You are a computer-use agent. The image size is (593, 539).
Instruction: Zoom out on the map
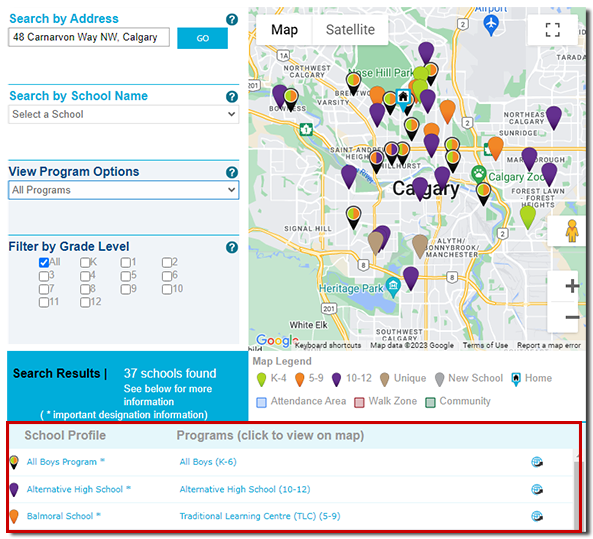click(x=571, y=317)
